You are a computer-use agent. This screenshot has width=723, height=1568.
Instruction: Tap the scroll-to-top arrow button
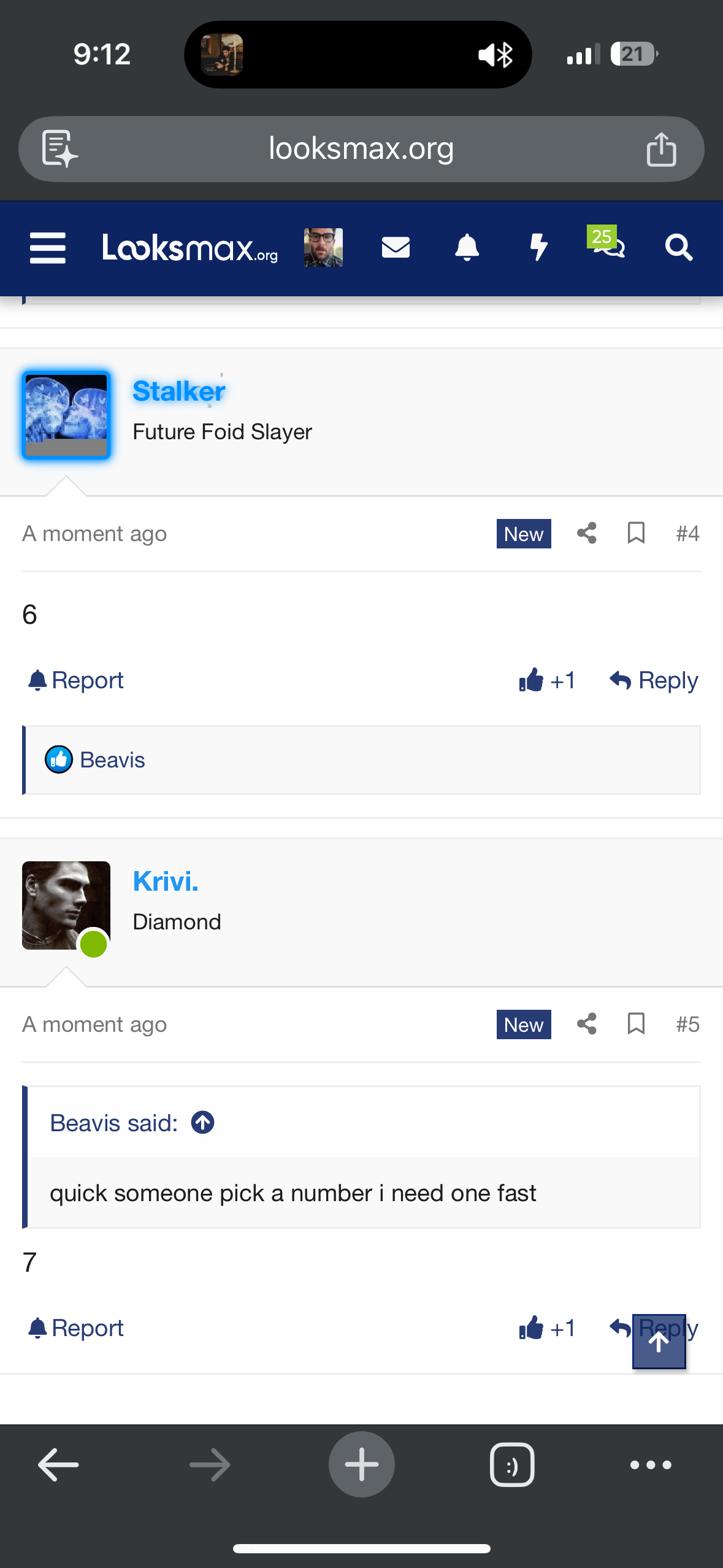click(659, 1342)
